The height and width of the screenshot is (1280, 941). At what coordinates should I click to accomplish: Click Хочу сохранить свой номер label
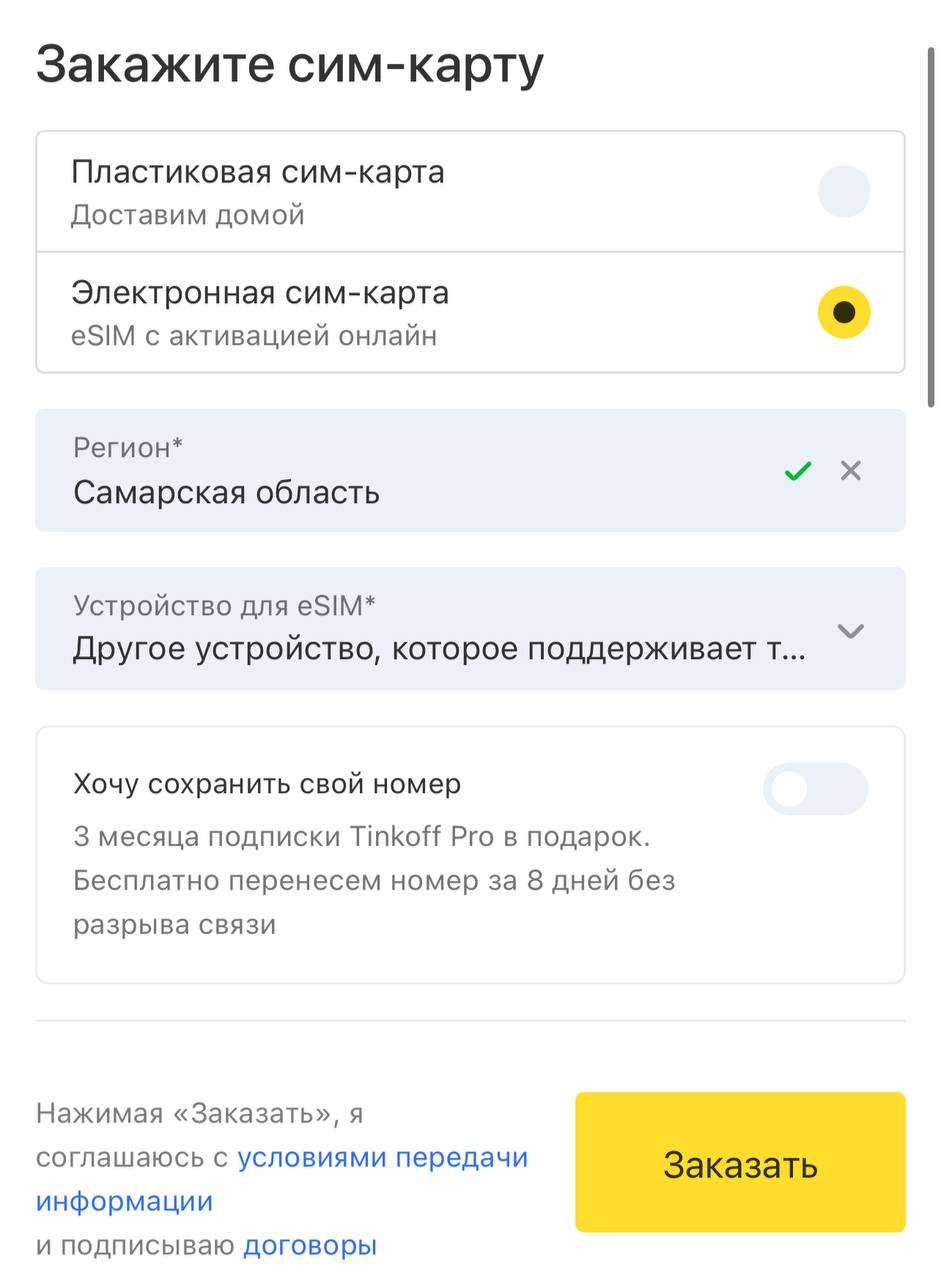click(x=265, y=784)
